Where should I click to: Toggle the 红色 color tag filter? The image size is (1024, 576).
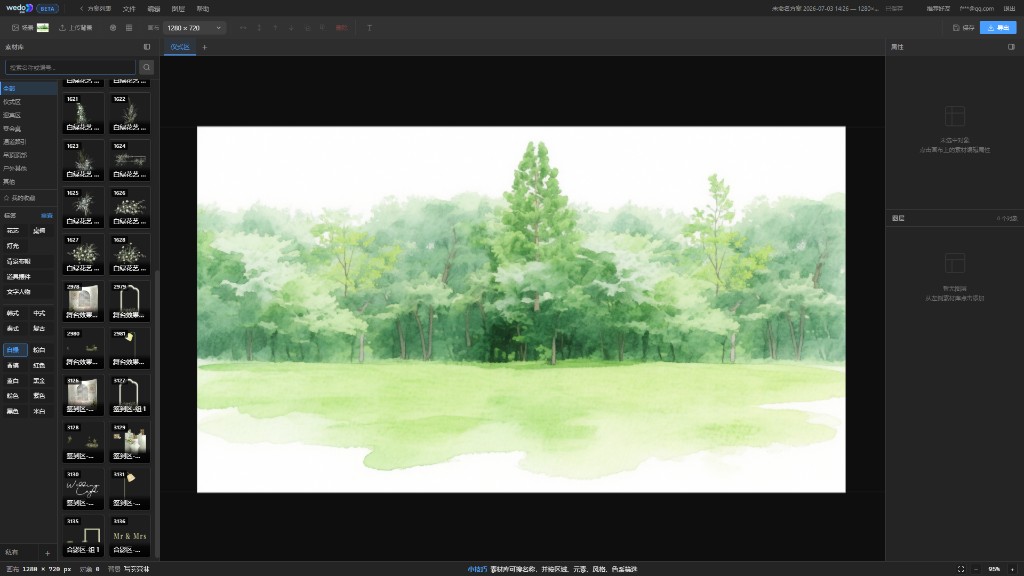pos(40,366)
